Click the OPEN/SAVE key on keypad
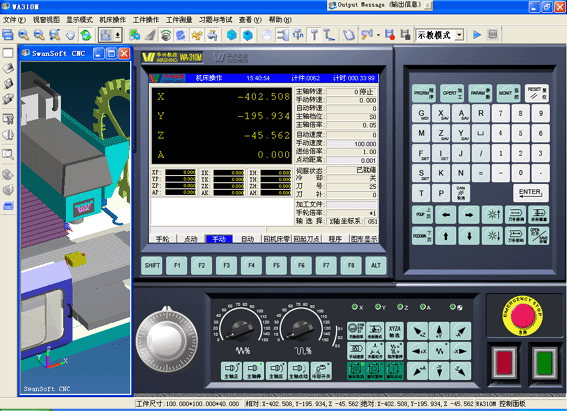This screenshot has height=411, width=567. [539, 236]
